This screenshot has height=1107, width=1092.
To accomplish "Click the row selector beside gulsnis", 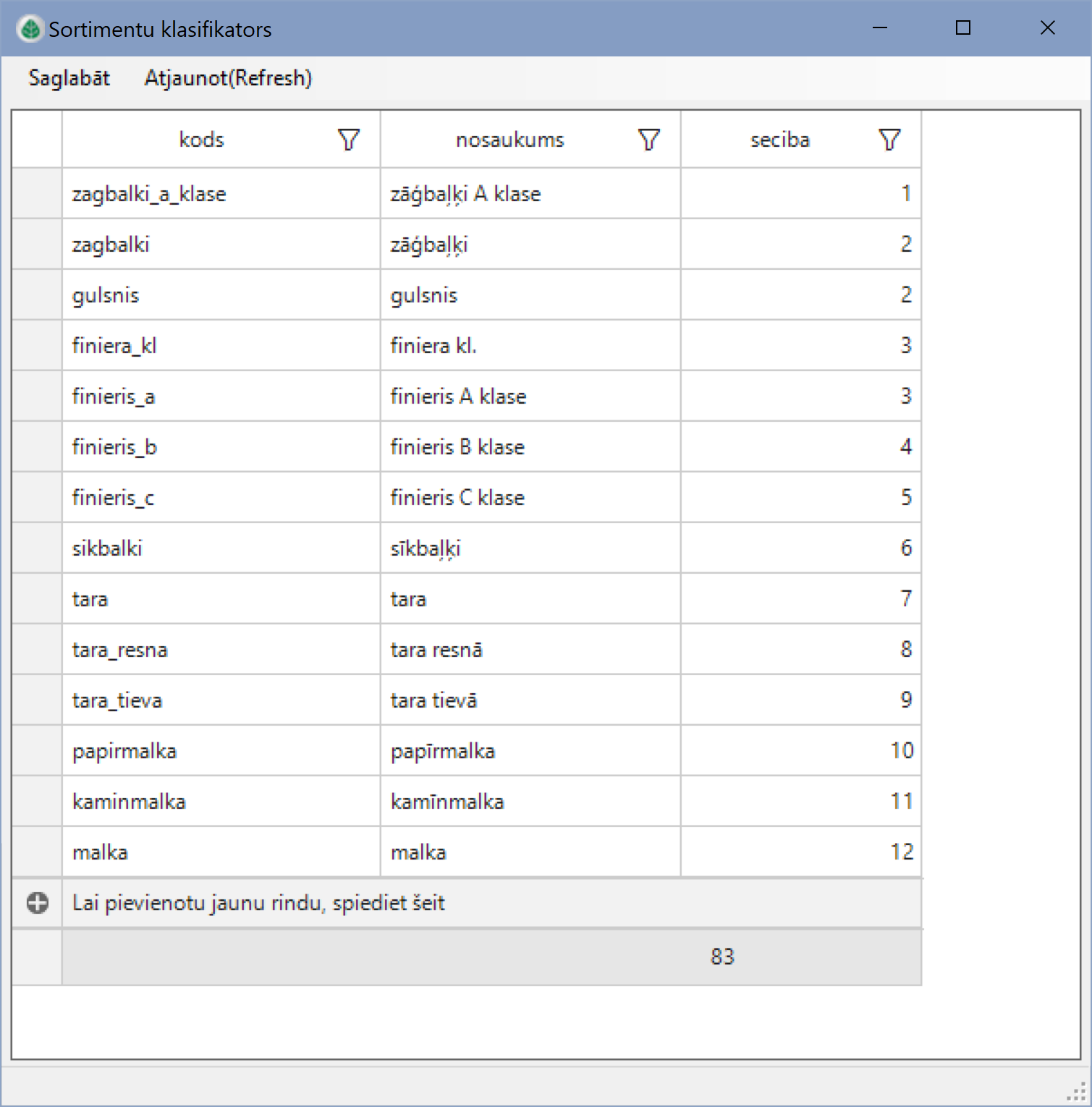I will (x=35, y=294).
